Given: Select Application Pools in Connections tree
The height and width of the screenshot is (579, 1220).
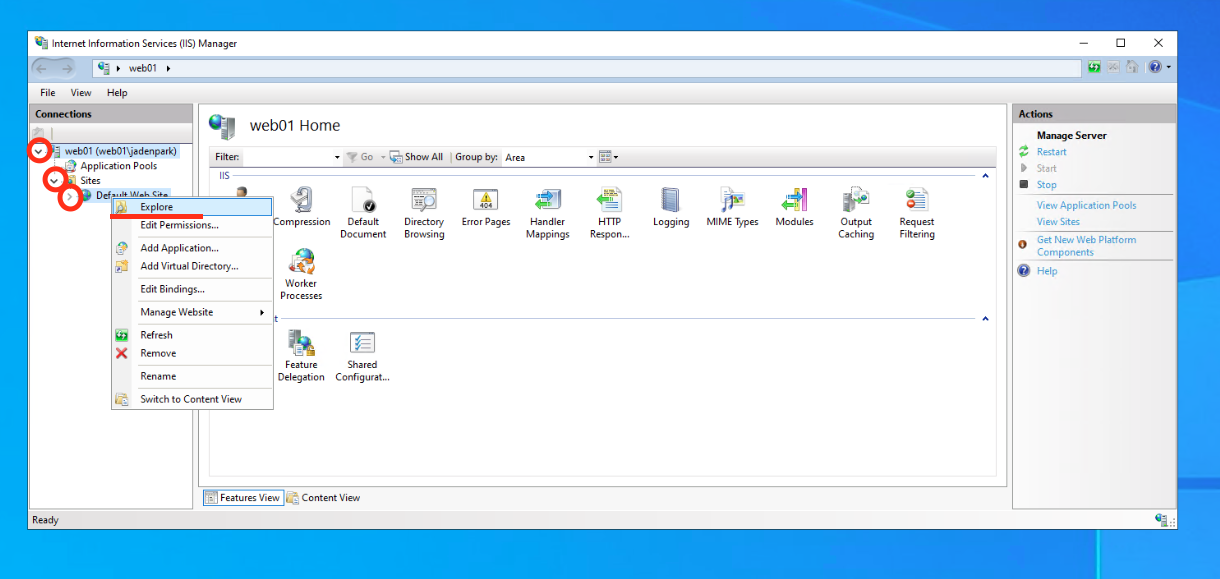Looking at the screenshot, I should point(118,166).
